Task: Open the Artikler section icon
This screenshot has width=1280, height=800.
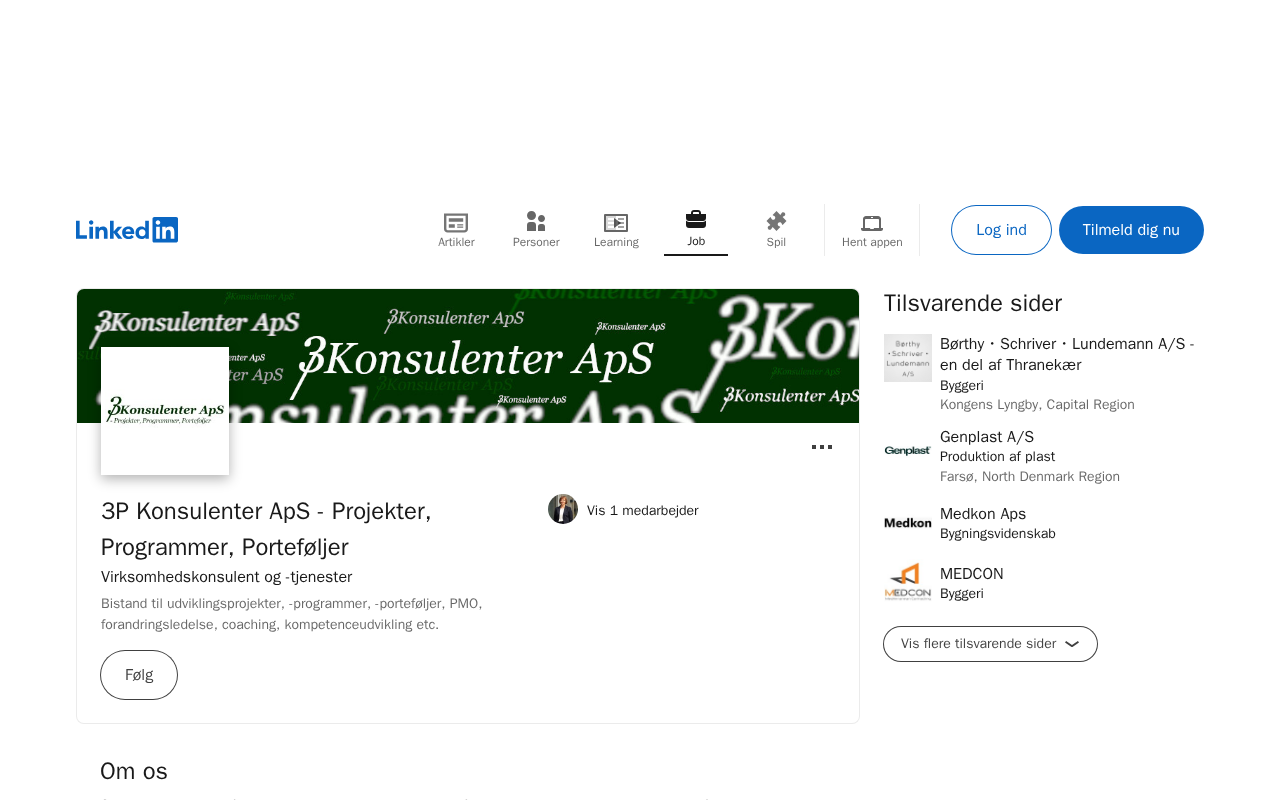Action: 456,223
